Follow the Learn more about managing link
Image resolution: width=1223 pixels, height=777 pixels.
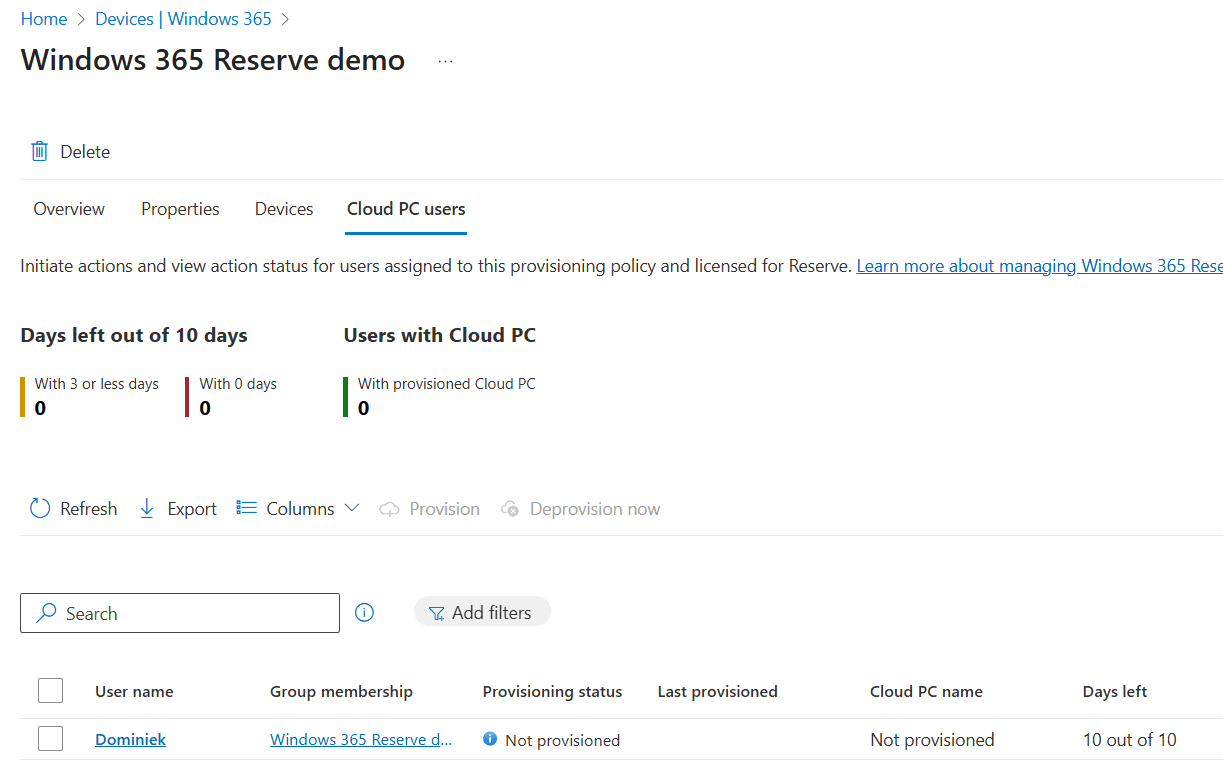click(1038, 266)
